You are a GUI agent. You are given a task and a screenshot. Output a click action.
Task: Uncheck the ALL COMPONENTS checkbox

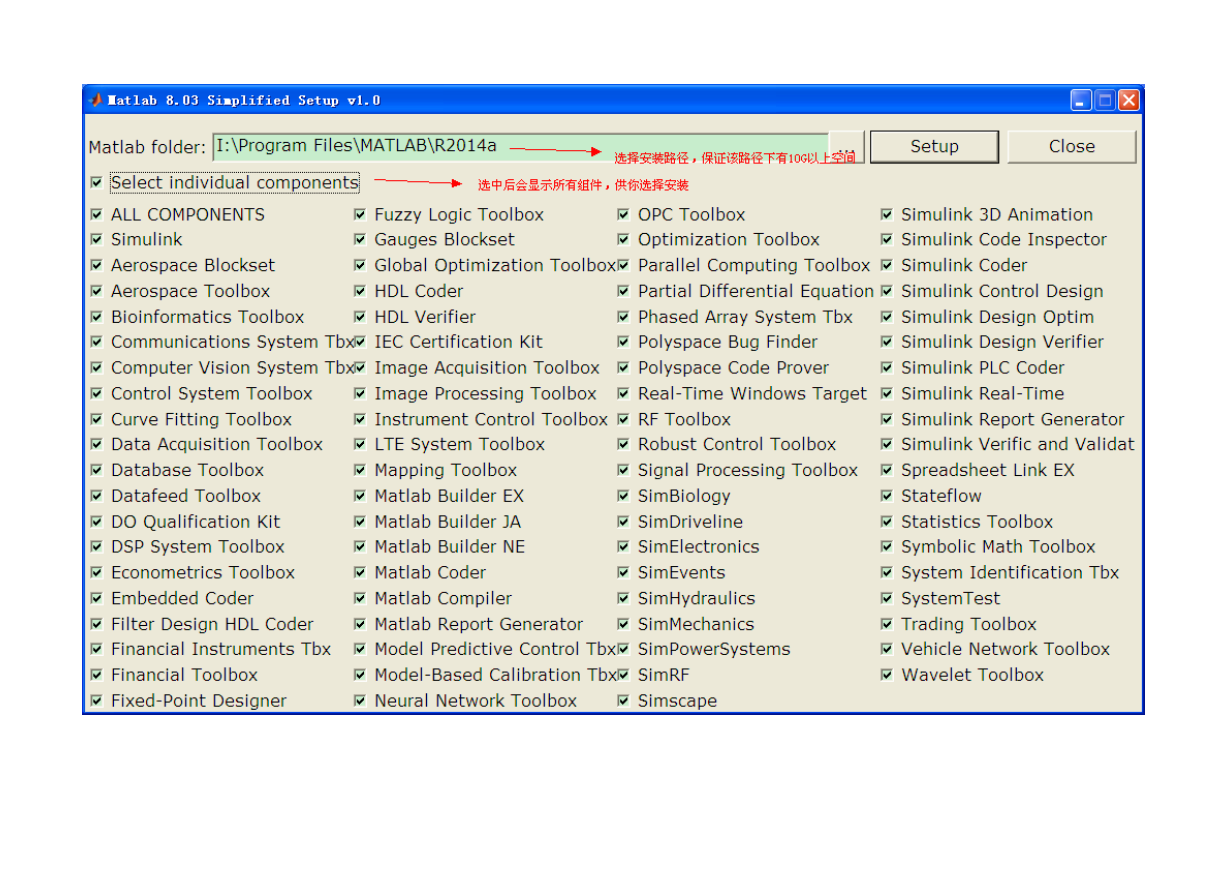click(x=97, y=214)
